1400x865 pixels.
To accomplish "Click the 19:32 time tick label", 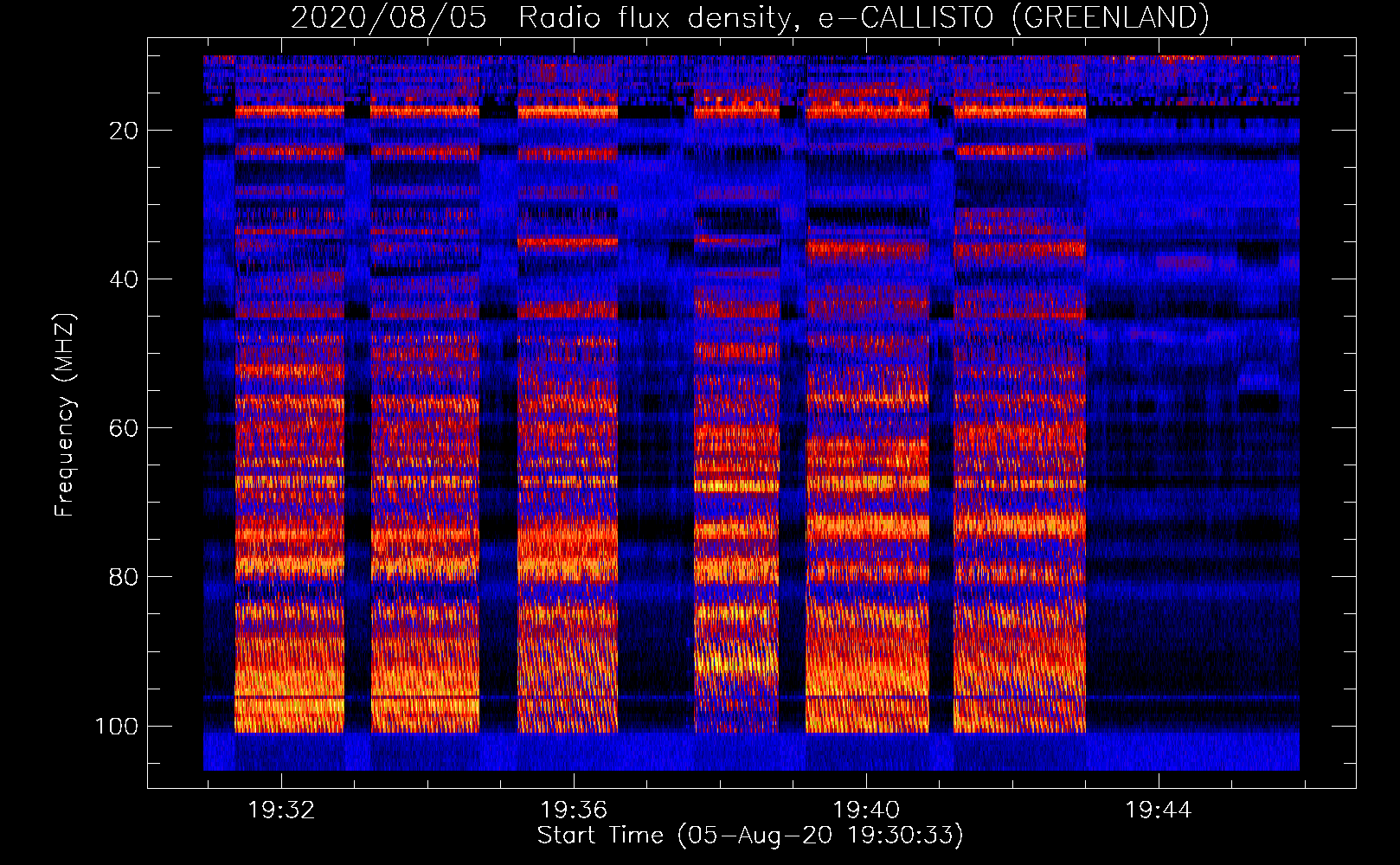I will coord(281,811).
